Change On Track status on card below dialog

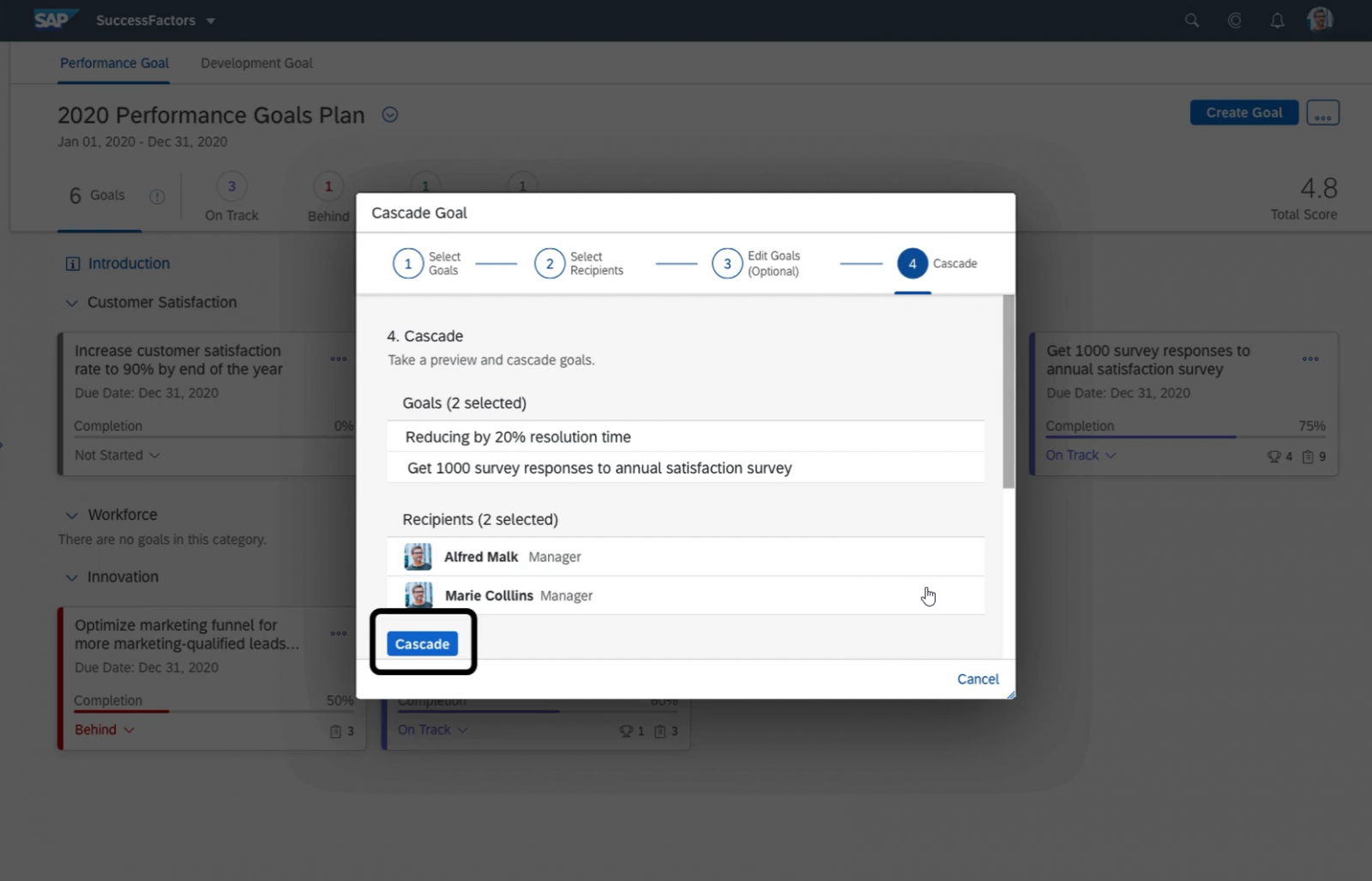432,729
